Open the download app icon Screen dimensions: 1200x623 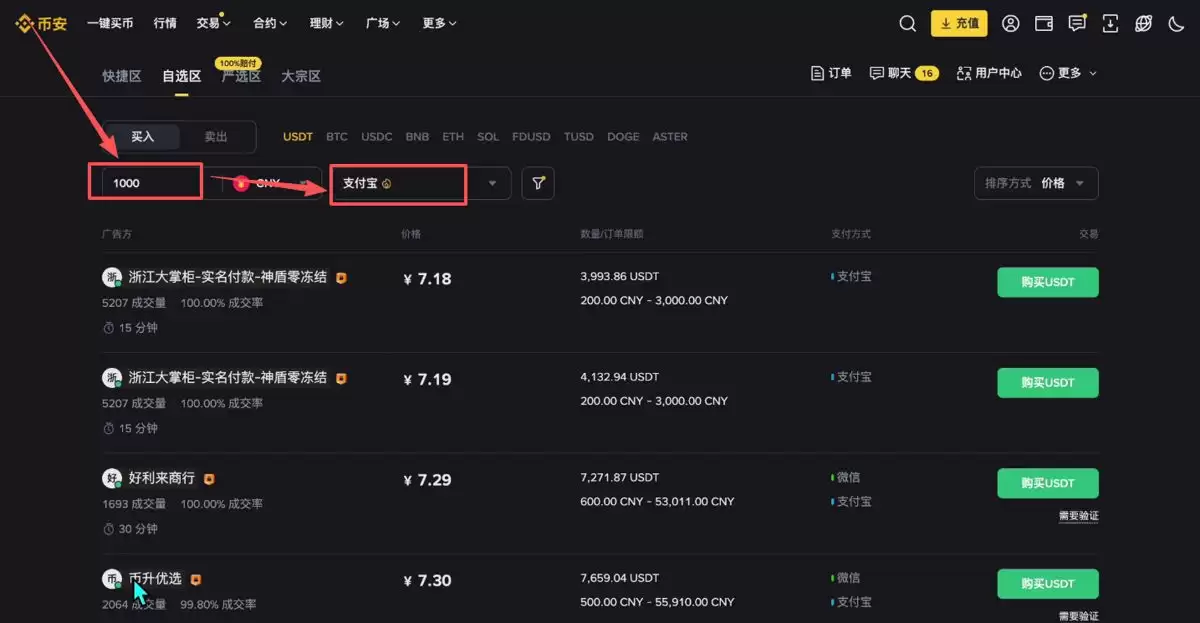click(1110, 23)
